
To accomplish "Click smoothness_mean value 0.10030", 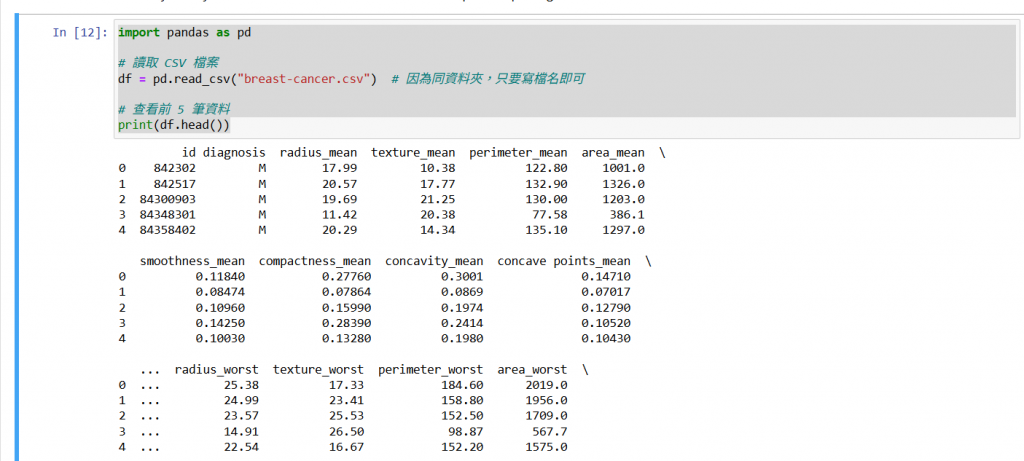I will (x=221, y=338).
